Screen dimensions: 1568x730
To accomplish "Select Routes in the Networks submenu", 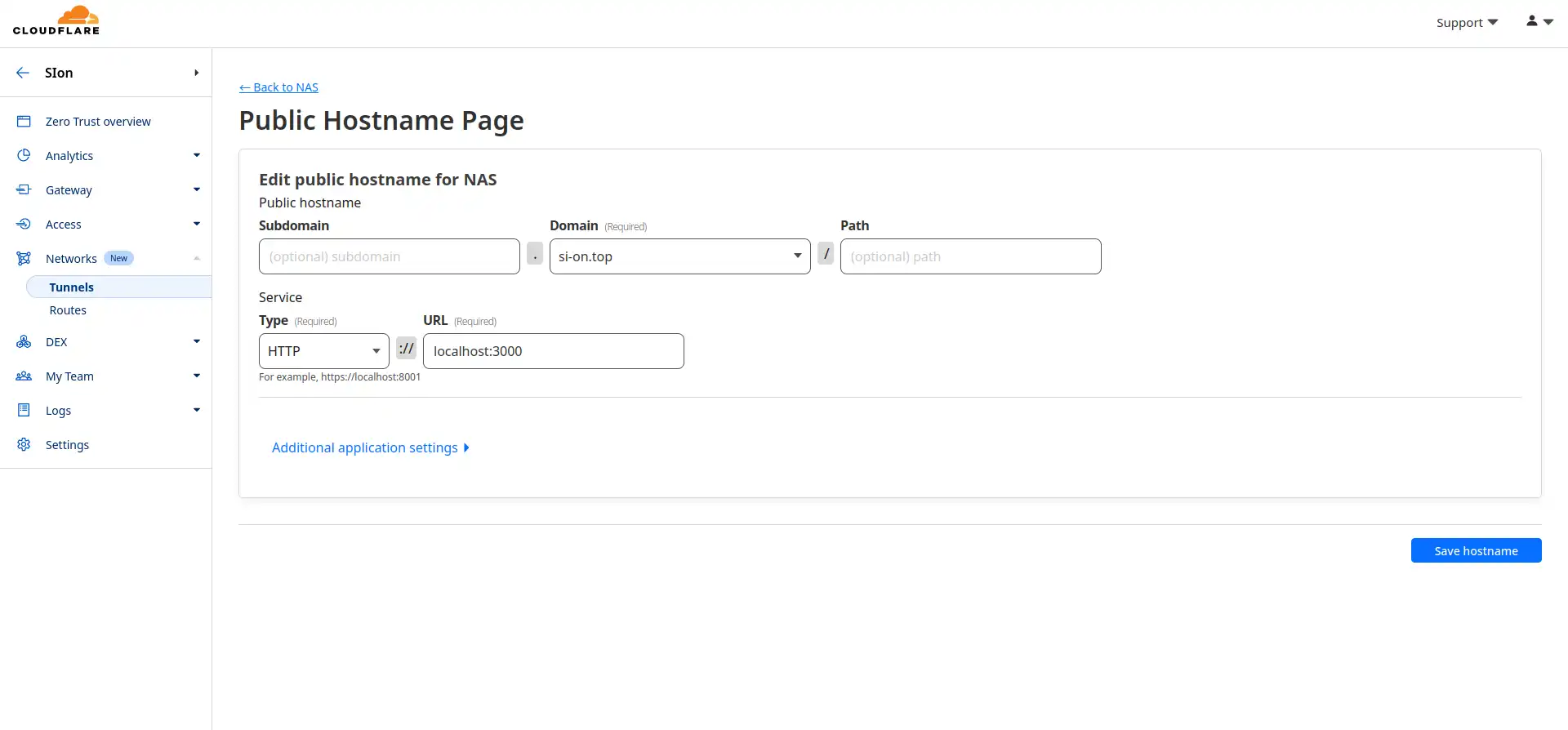I will [x=68, y=310].
